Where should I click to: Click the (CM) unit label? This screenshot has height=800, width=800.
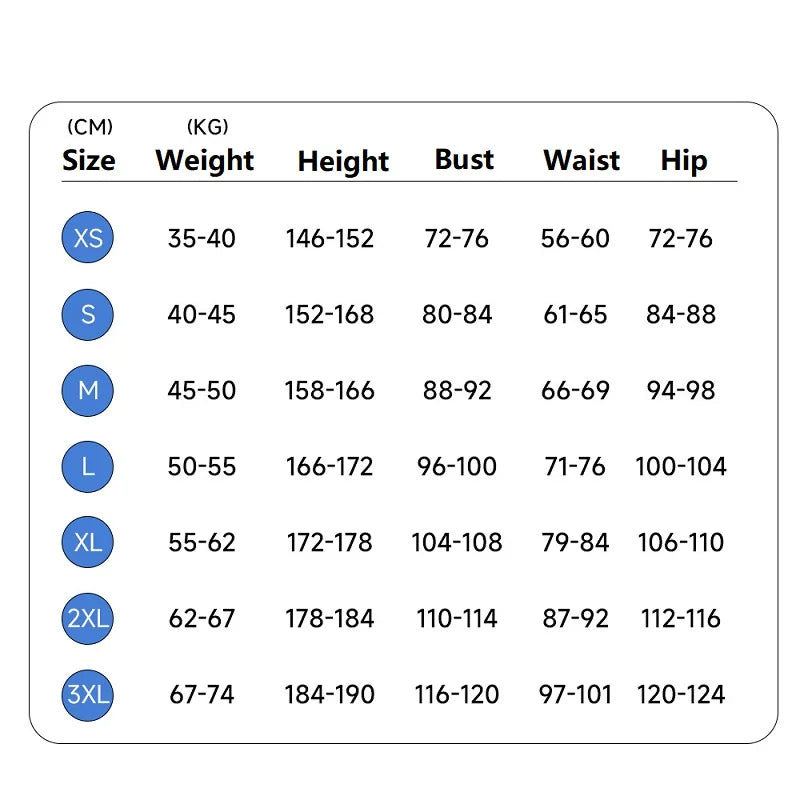(x=90, y=127)
